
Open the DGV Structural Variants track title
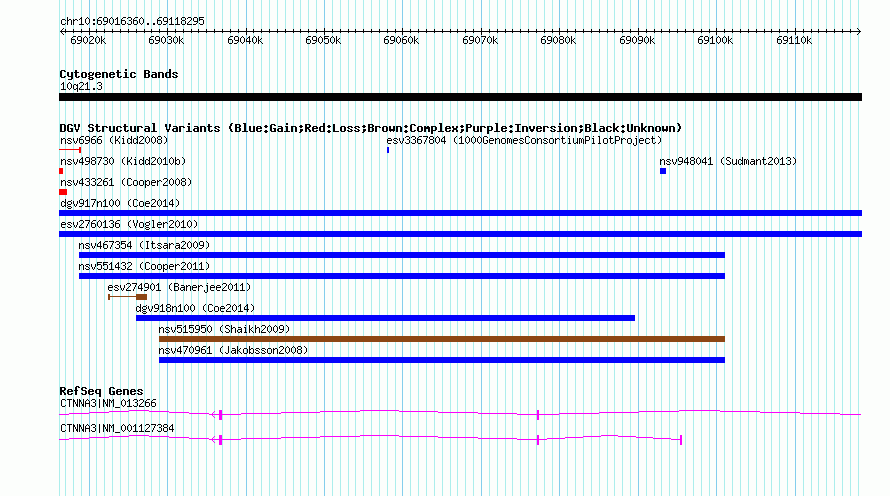click(x=371, y=128)
